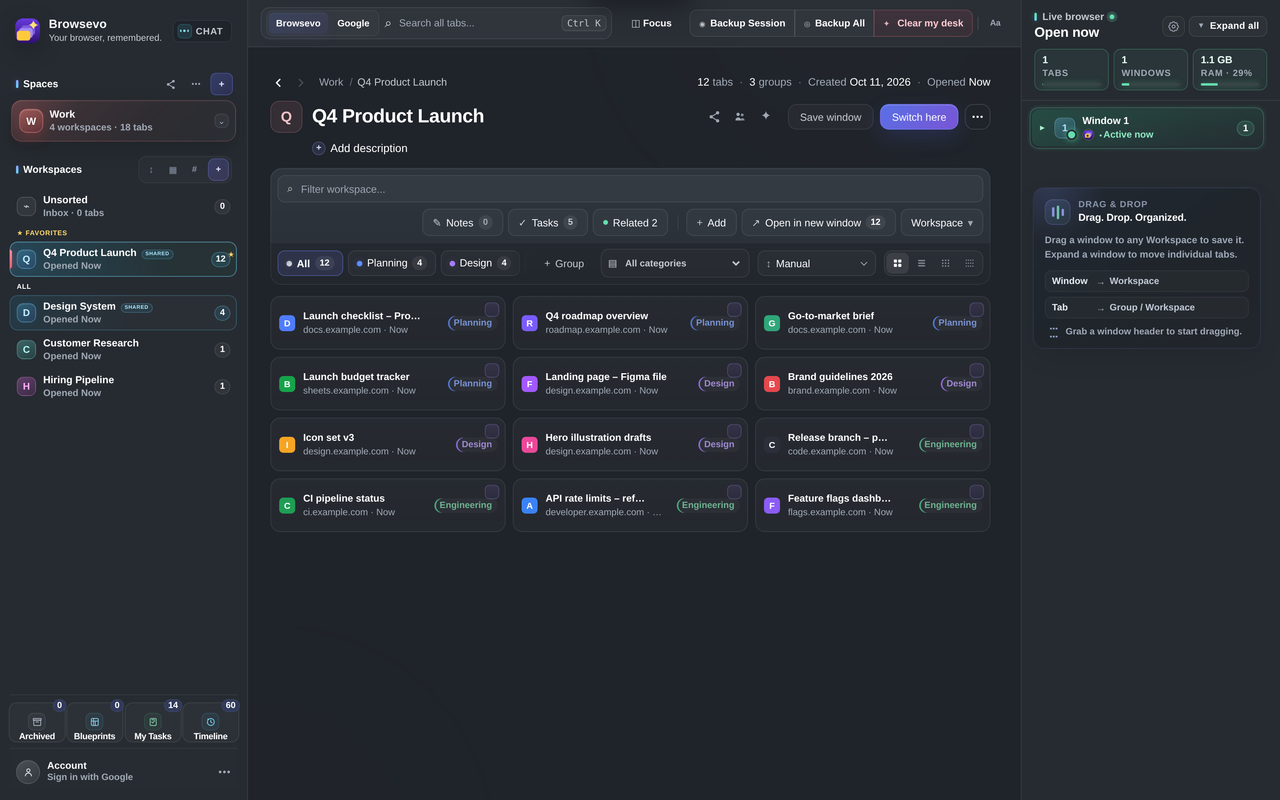The height and width of the screenshot is (800, 1280).
Task: Select the Planning group tab
Action: tap(392, 263)
